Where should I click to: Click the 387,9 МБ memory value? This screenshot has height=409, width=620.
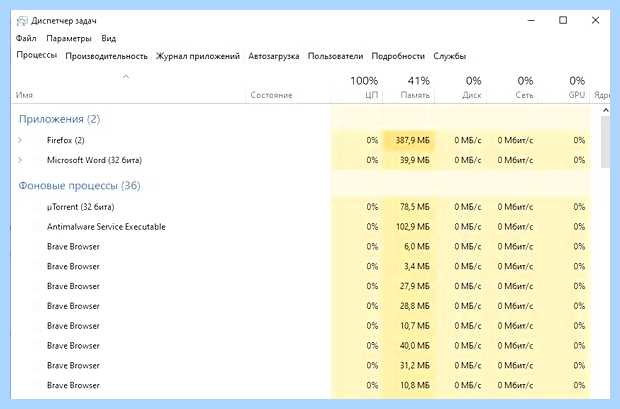[x=412, y=140]
